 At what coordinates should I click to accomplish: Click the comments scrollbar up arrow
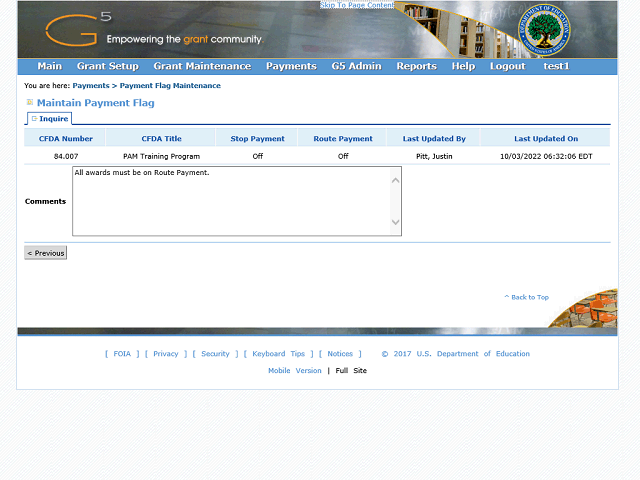pos(395,180)
